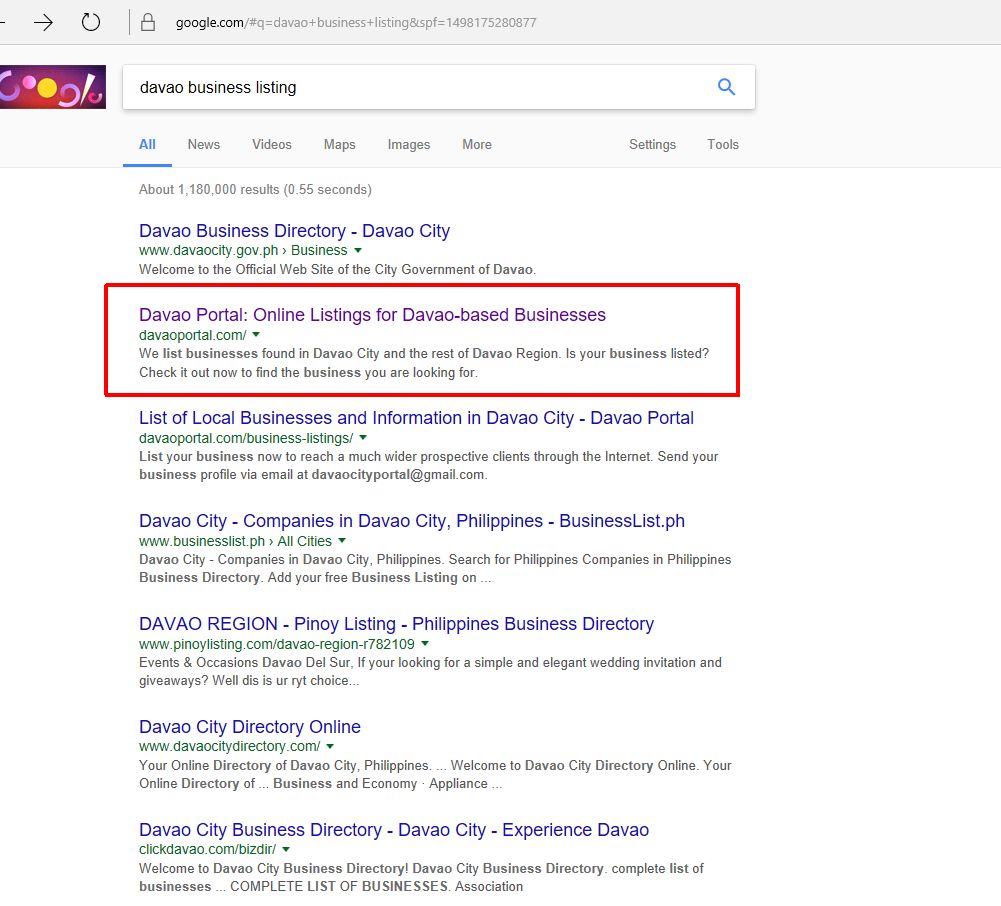Expand dropdown arrow next to davaocity.gov.ph URL
The height and width of the screenshot is (906, 1001).
358,250
